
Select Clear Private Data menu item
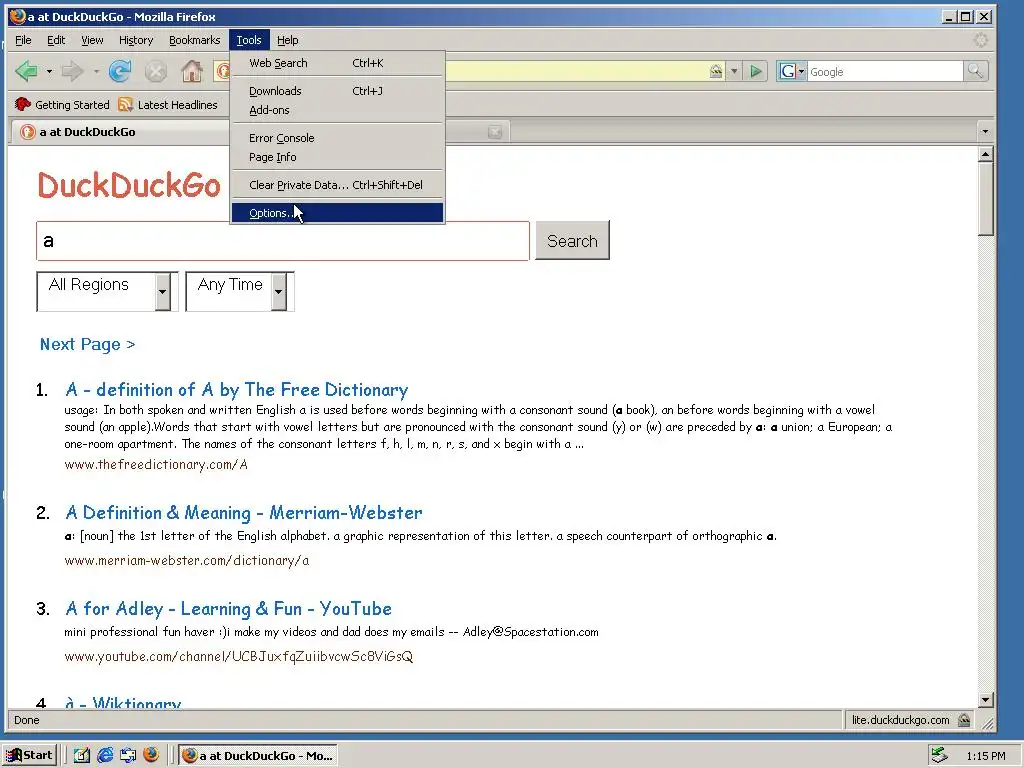click(337, 185)
